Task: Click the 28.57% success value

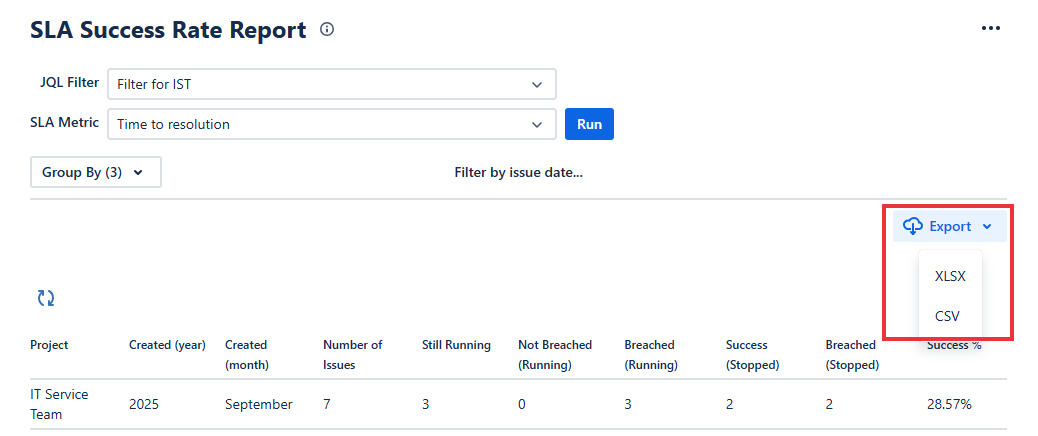Action: tap(949, 404)
